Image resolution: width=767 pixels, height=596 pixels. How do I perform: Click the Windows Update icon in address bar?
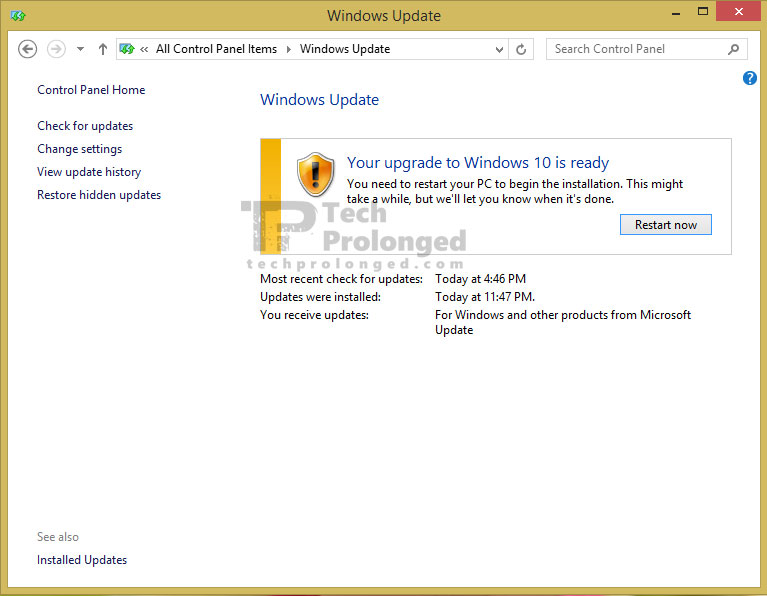click(127, 49)
